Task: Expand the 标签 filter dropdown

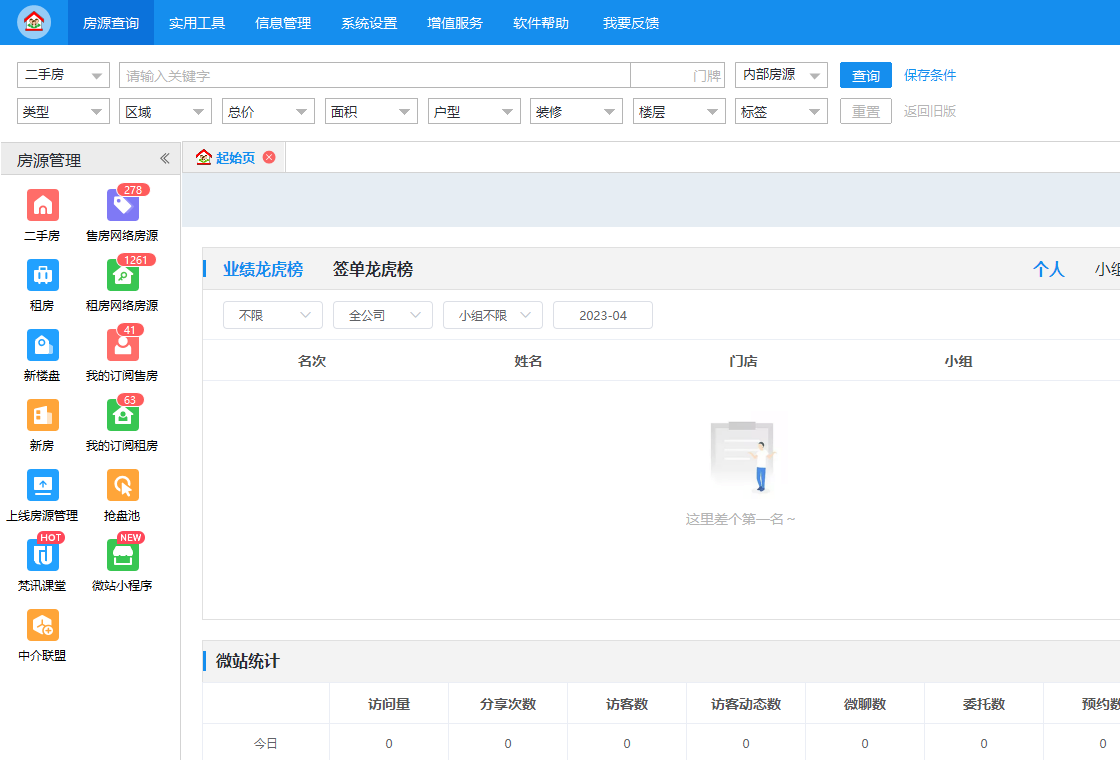Action: coord(781,111)
